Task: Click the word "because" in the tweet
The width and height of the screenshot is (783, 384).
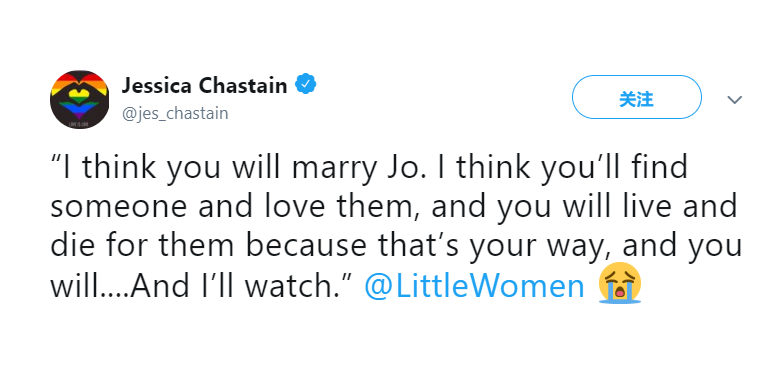Action: coord(303,247)
